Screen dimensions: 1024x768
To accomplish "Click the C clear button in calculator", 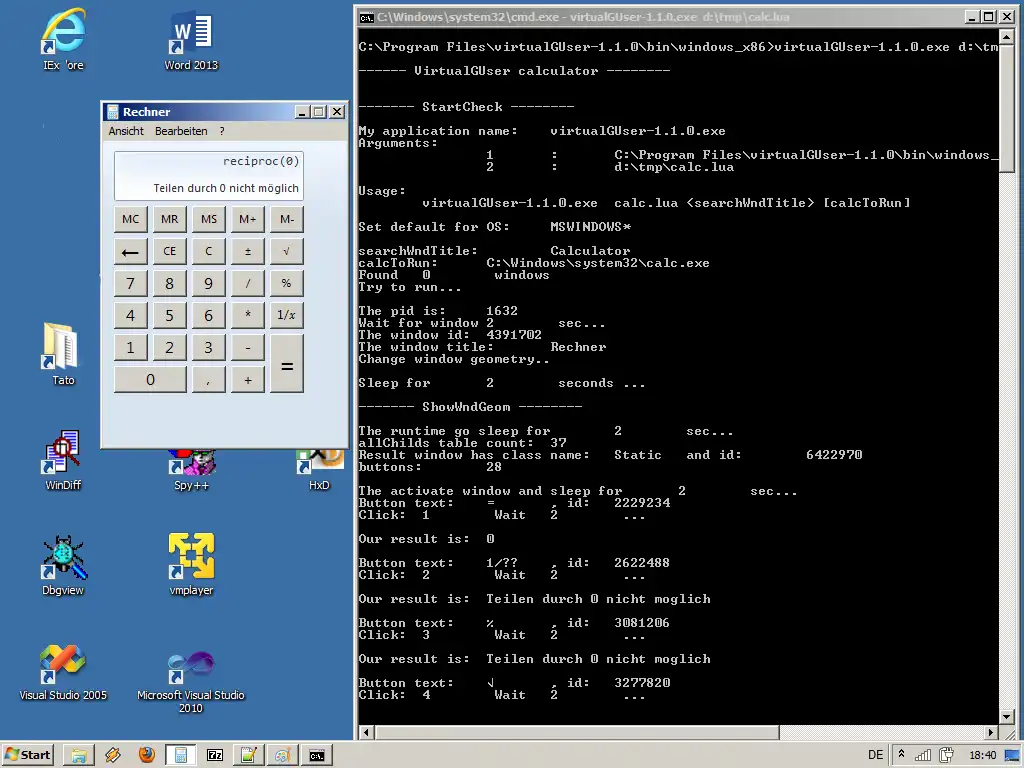I will point(209,251).
